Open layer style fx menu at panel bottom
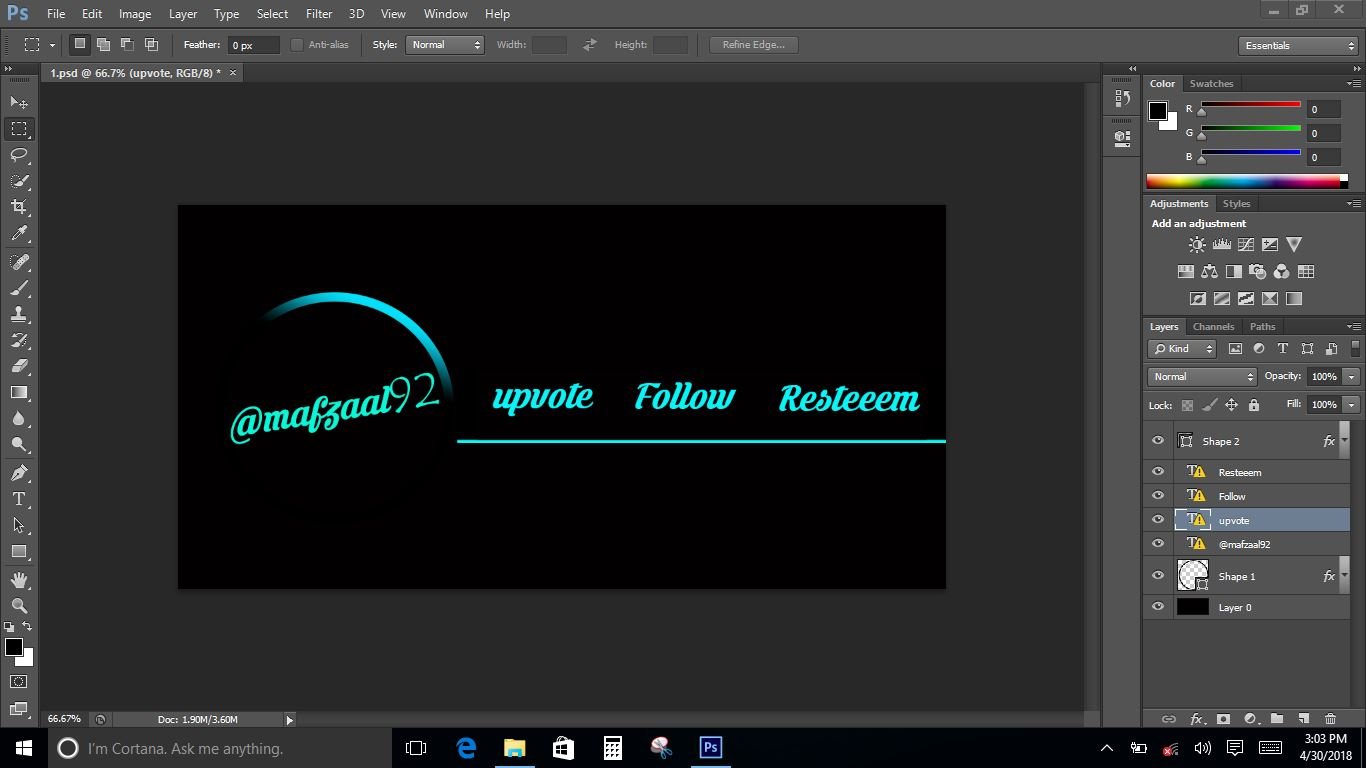Image resolution: width=1366 pixels, height=768 pixels. pyautogui.click(x=1196, y=719)
